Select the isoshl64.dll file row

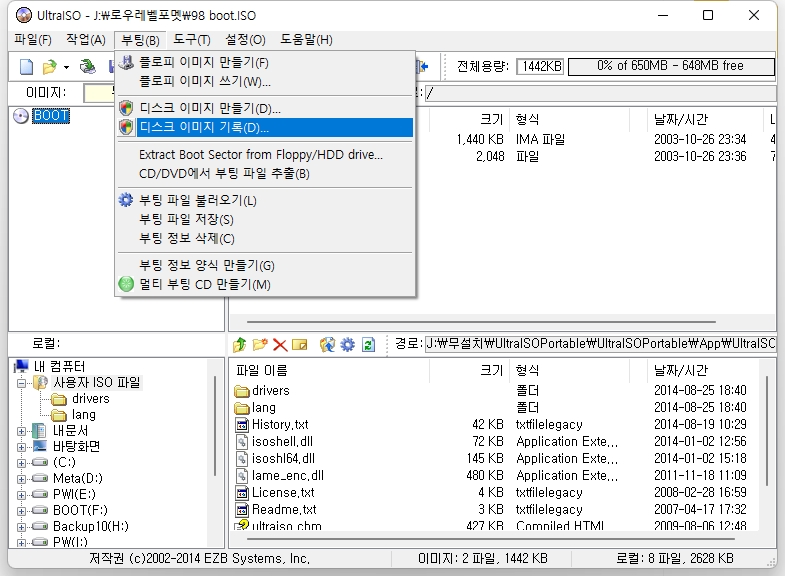tap(496, 459)
